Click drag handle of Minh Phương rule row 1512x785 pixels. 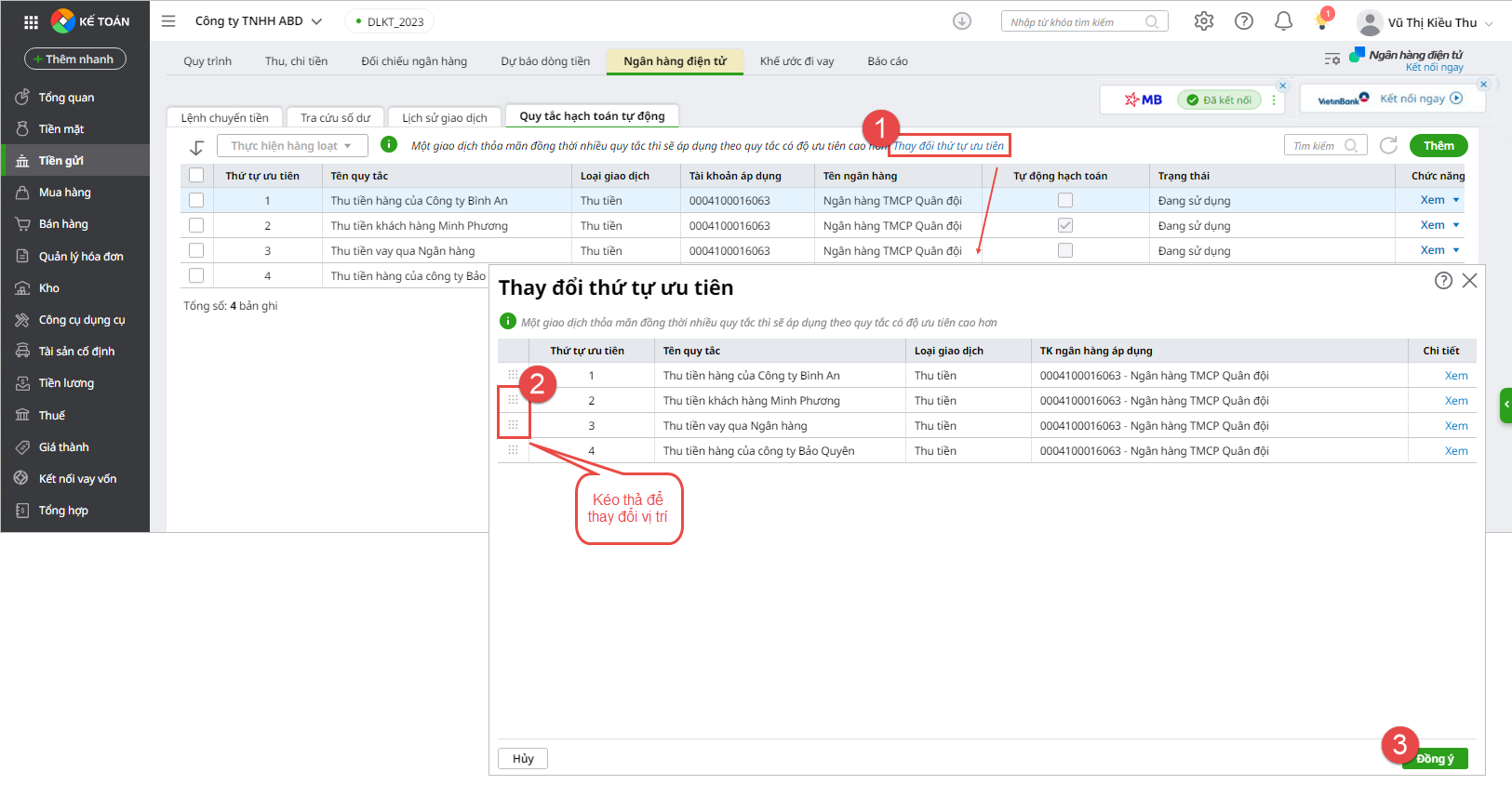(x=513, y=400)
